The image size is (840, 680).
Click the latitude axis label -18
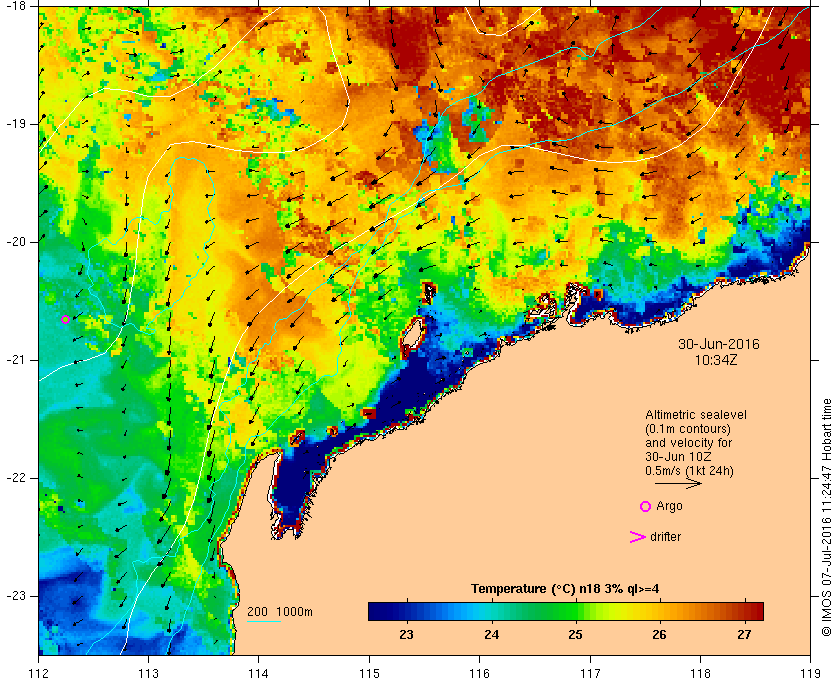tap(17, 6)
